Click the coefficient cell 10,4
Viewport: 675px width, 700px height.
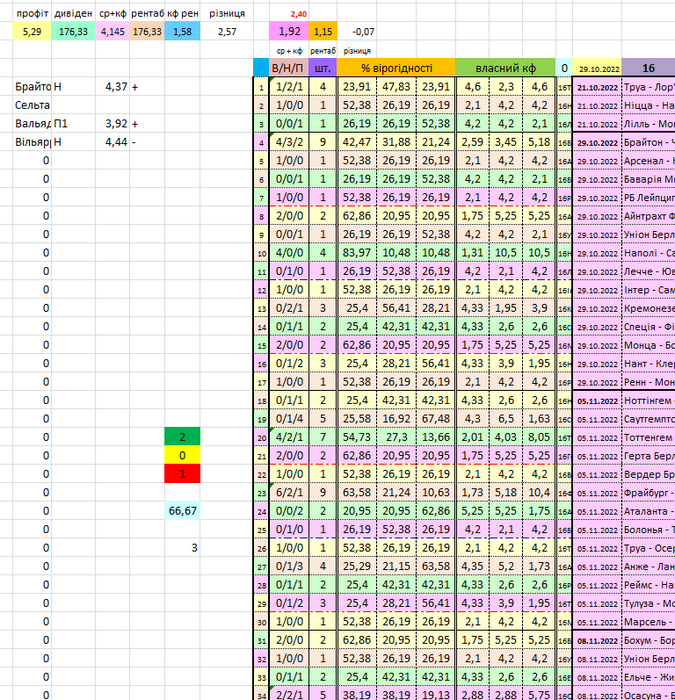point(539,492)
